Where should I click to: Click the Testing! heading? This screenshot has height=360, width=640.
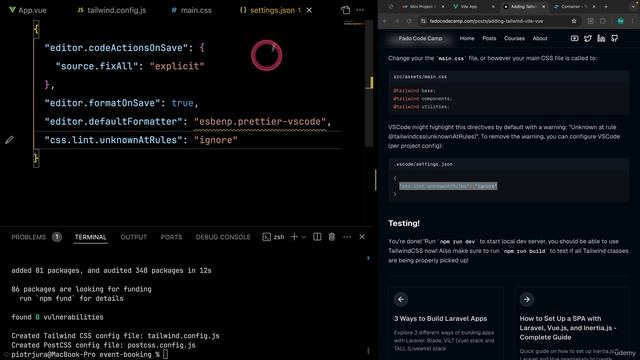click(404, 223)
